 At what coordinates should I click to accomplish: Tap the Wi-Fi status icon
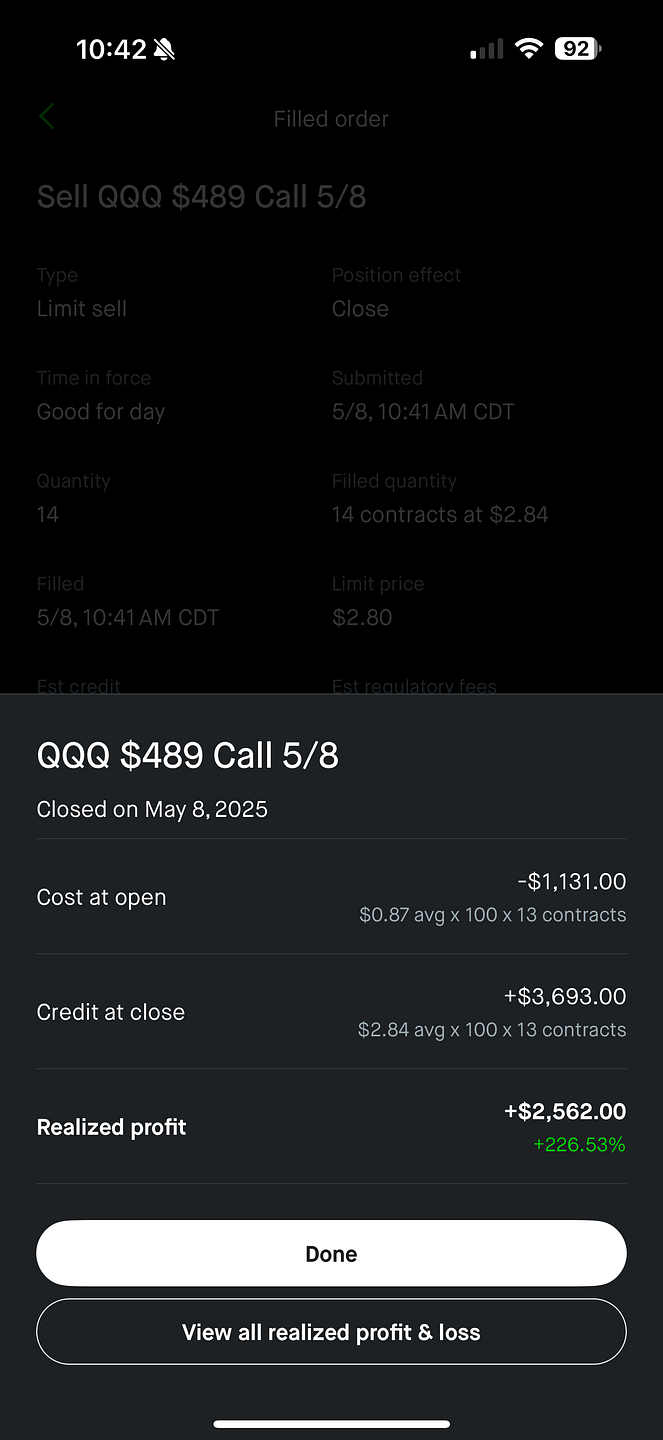pos(528,48)
